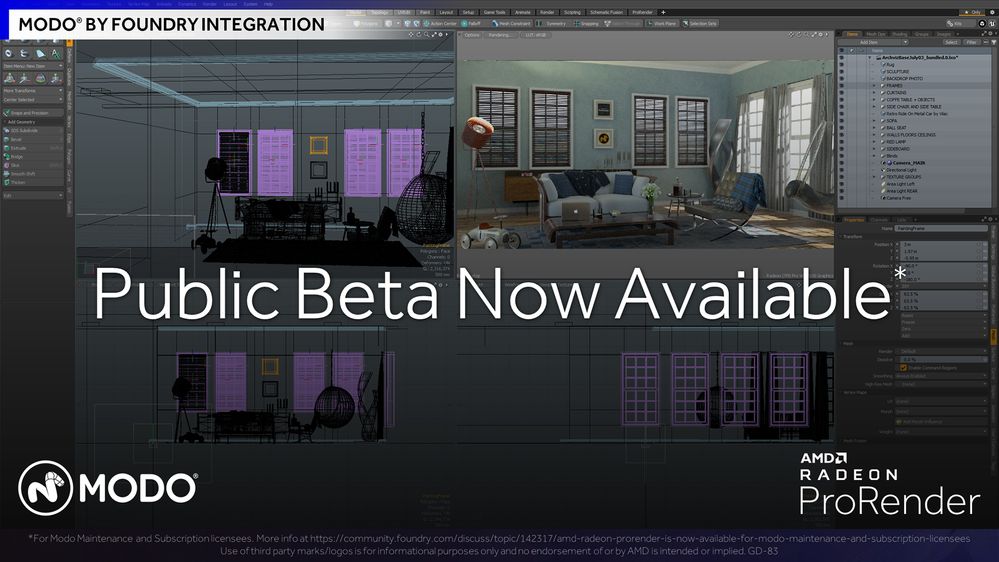Click the plus icon to add layout tab
Screen dimensions: 999x562
click(x=663, y=12)
